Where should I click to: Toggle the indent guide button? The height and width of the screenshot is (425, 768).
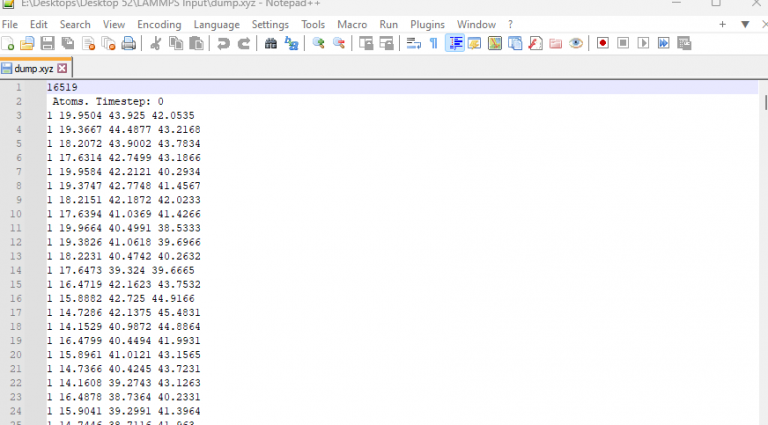pyautogui.click(x=455, y=43)
